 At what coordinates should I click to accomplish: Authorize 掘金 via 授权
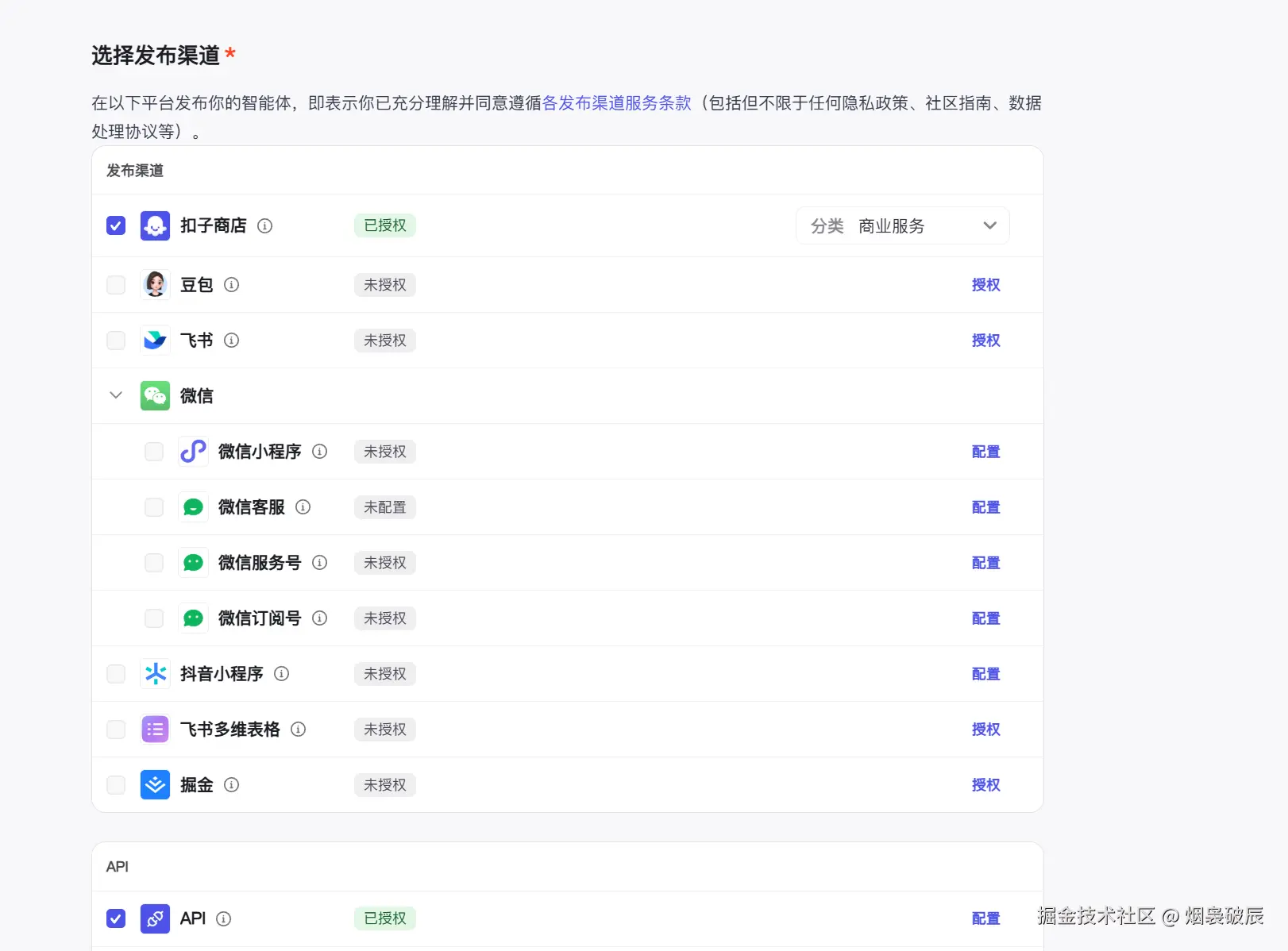tap(986, 784)
